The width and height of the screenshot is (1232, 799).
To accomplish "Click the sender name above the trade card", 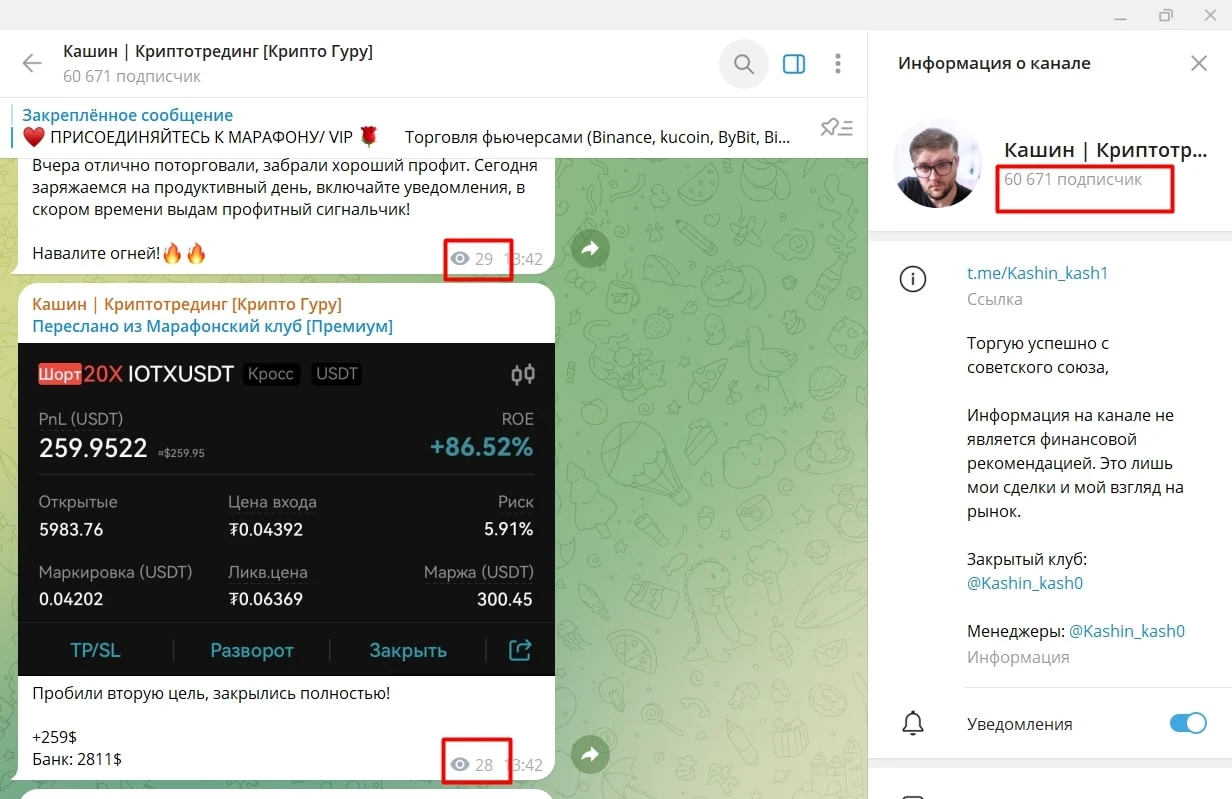I will click(x=187, y=304).
